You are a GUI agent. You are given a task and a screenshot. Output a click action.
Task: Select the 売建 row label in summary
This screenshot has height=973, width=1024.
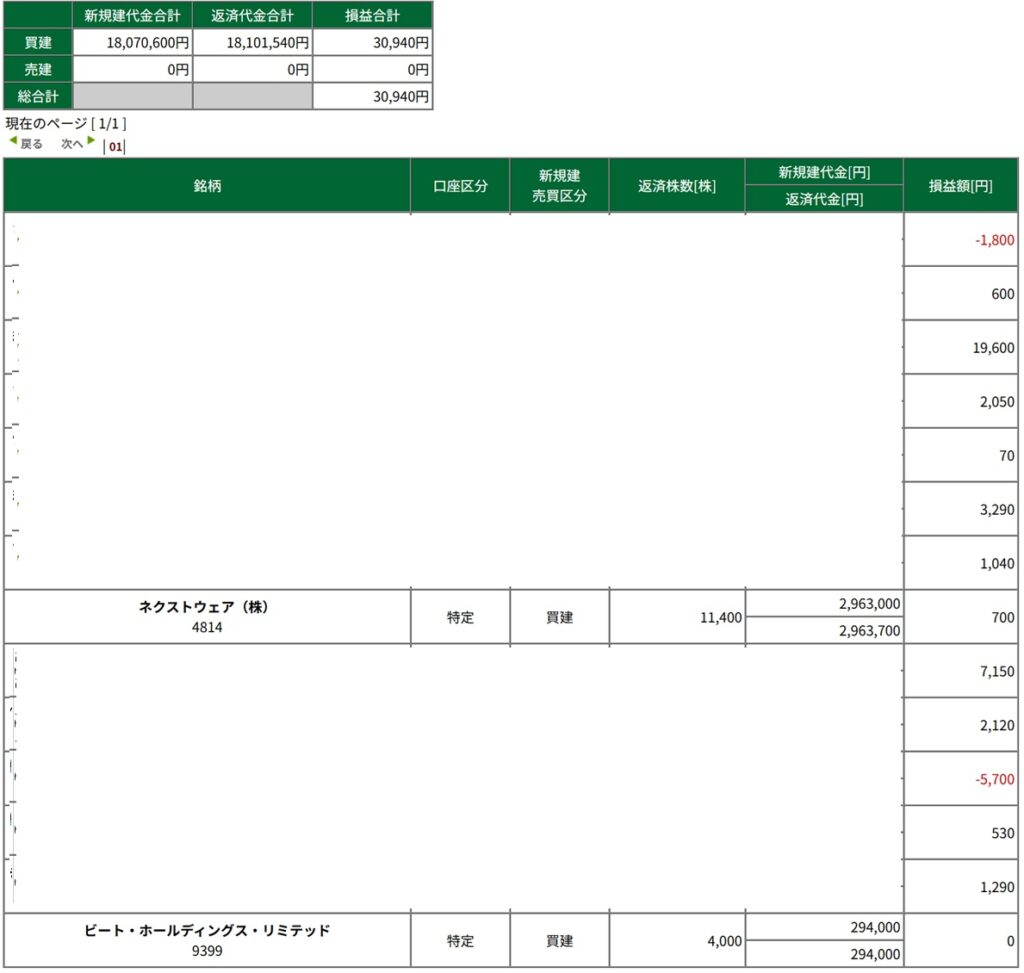pyautogui.click(x=37, y=70)
